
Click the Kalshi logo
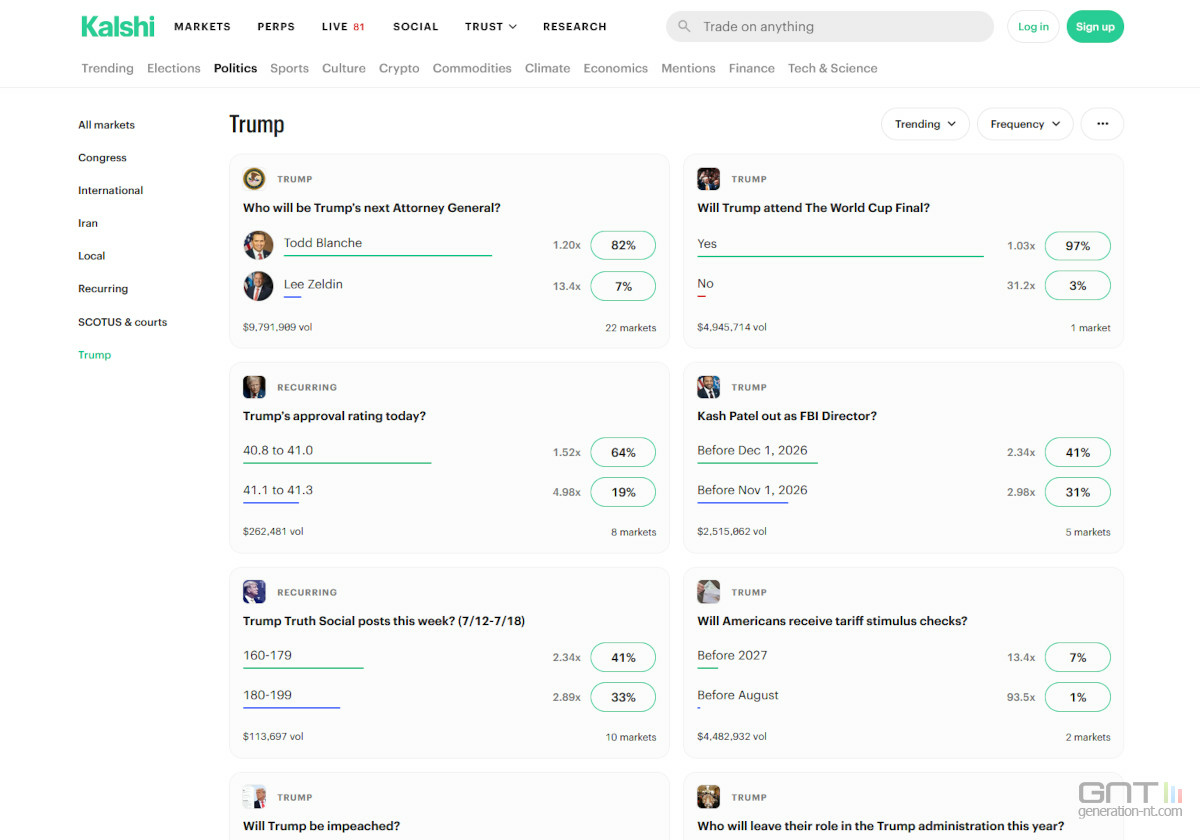coord(118,26)
